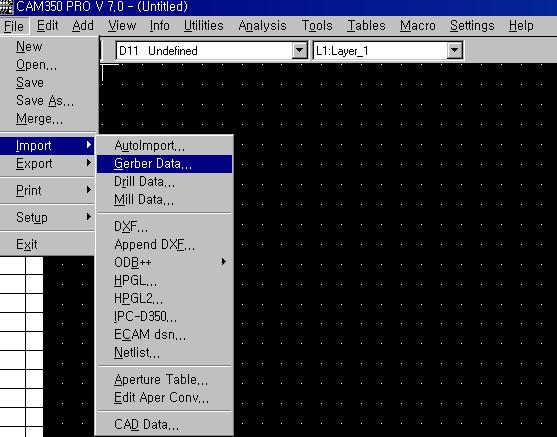This screenshot has height=437, width=557.
Task: Open the D11 Undefined aperture dropdown arrow
Action: [x=299, y=51]
